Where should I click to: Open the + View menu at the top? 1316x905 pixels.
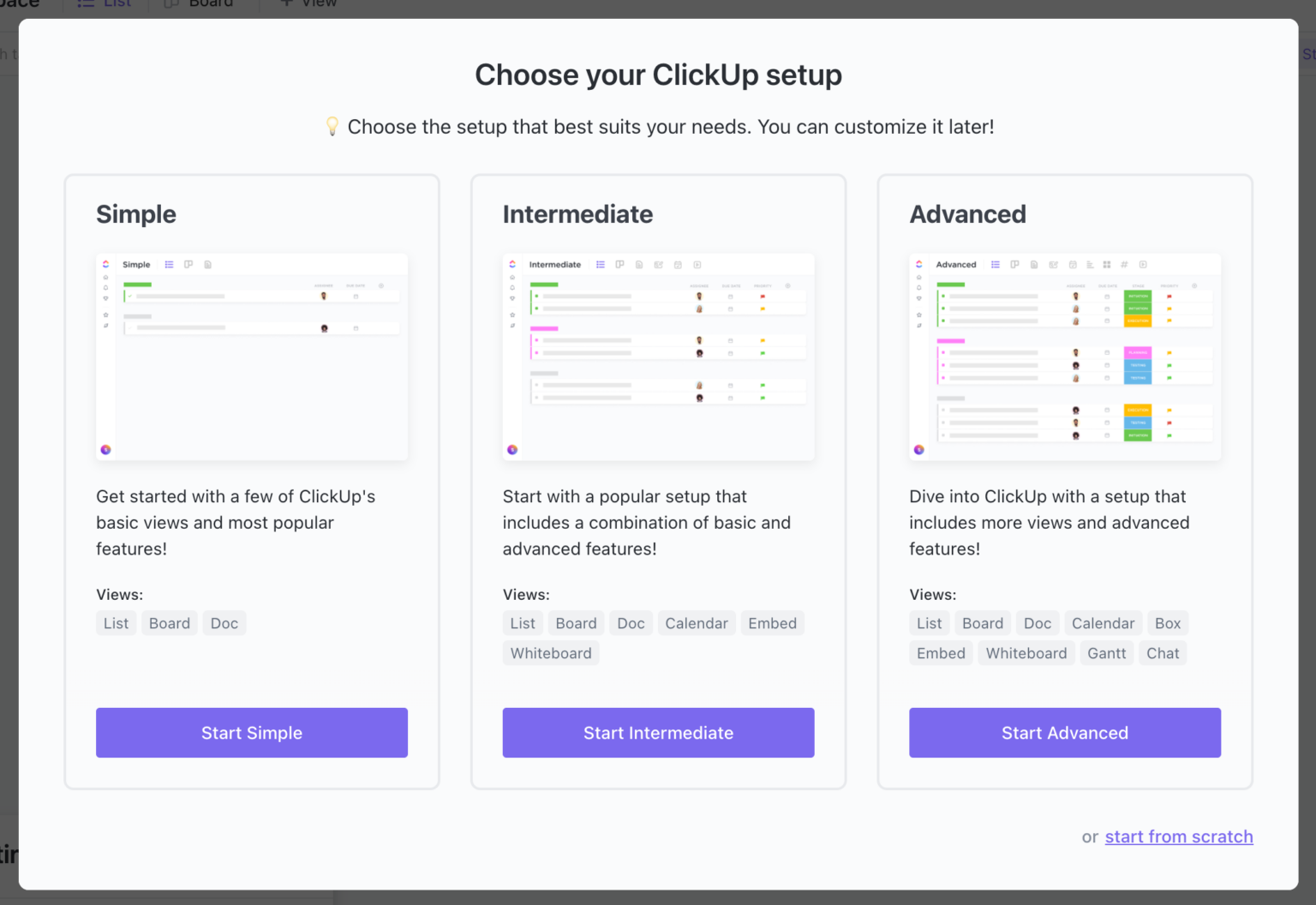click(306, 4)
